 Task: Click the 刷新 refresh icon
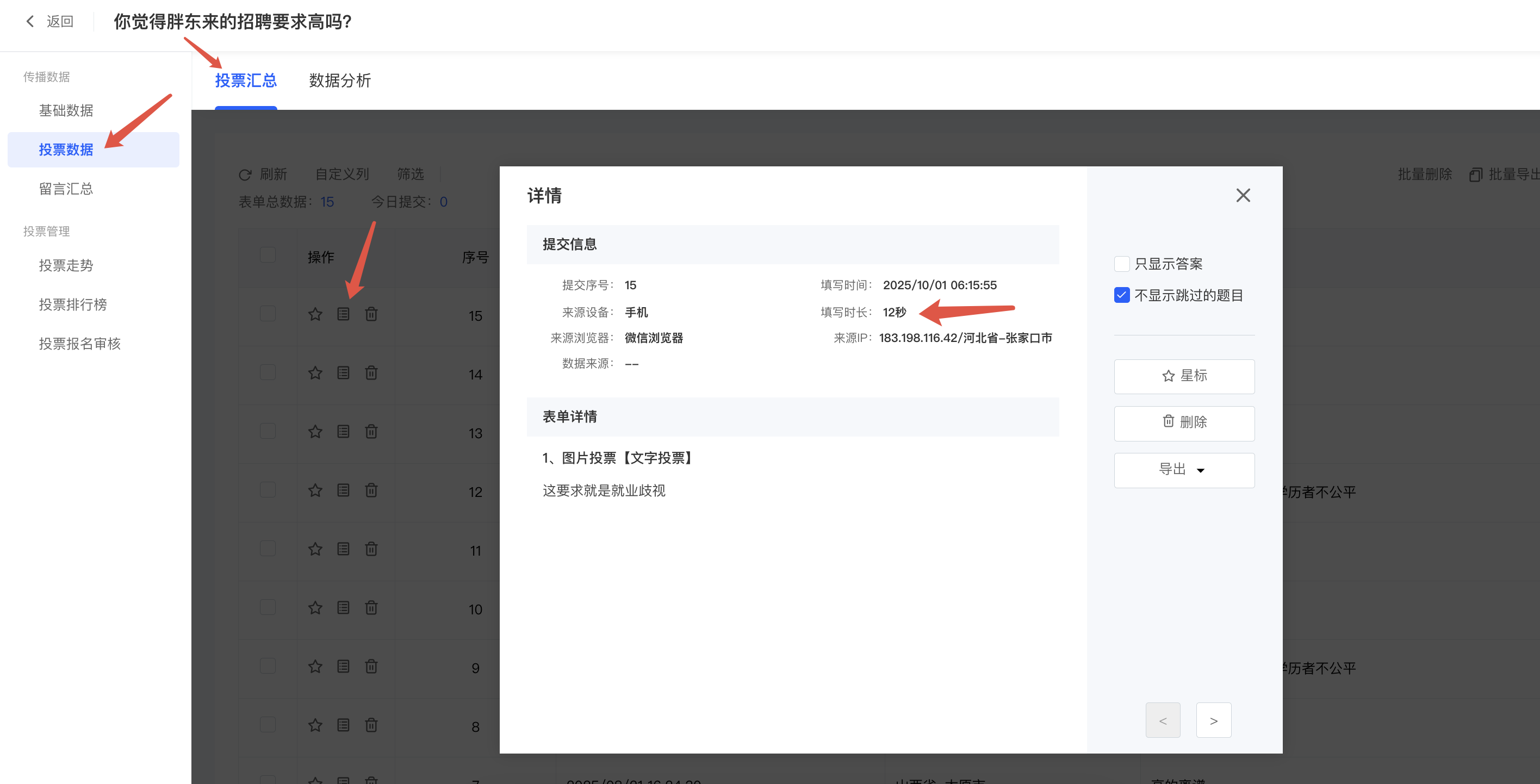pyautogui.click(x=245, y=175)
